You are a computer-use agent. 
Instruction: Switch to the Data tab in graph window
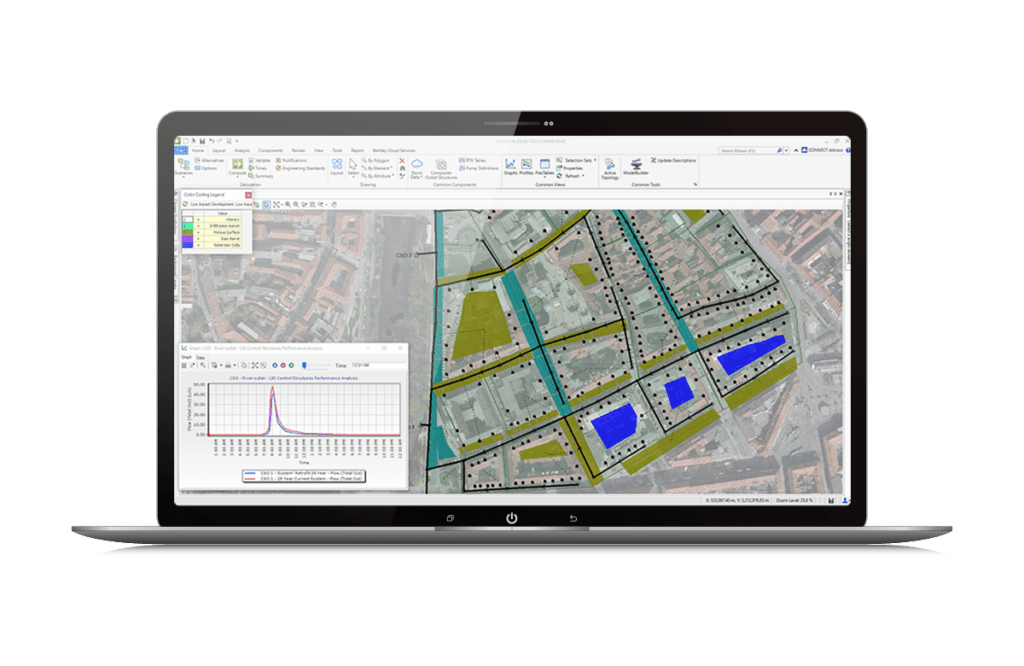tap(200, 357)
